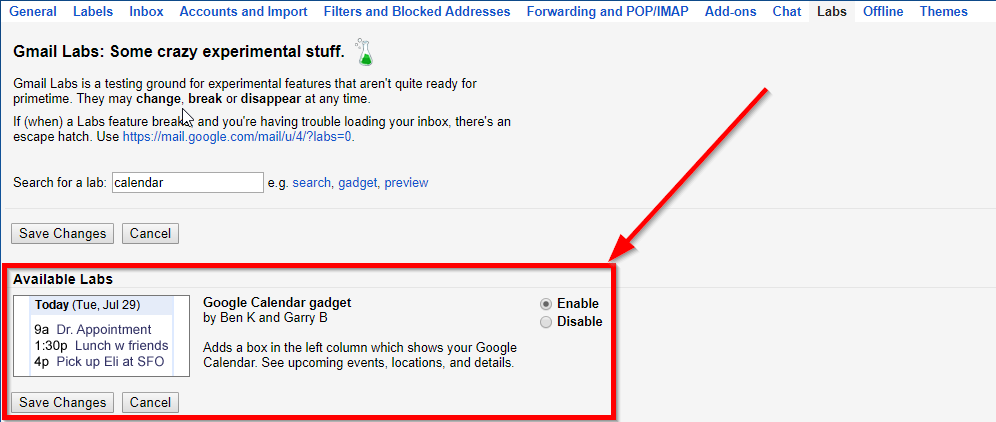
Task: Select the Labs tab
Action: 831,11
